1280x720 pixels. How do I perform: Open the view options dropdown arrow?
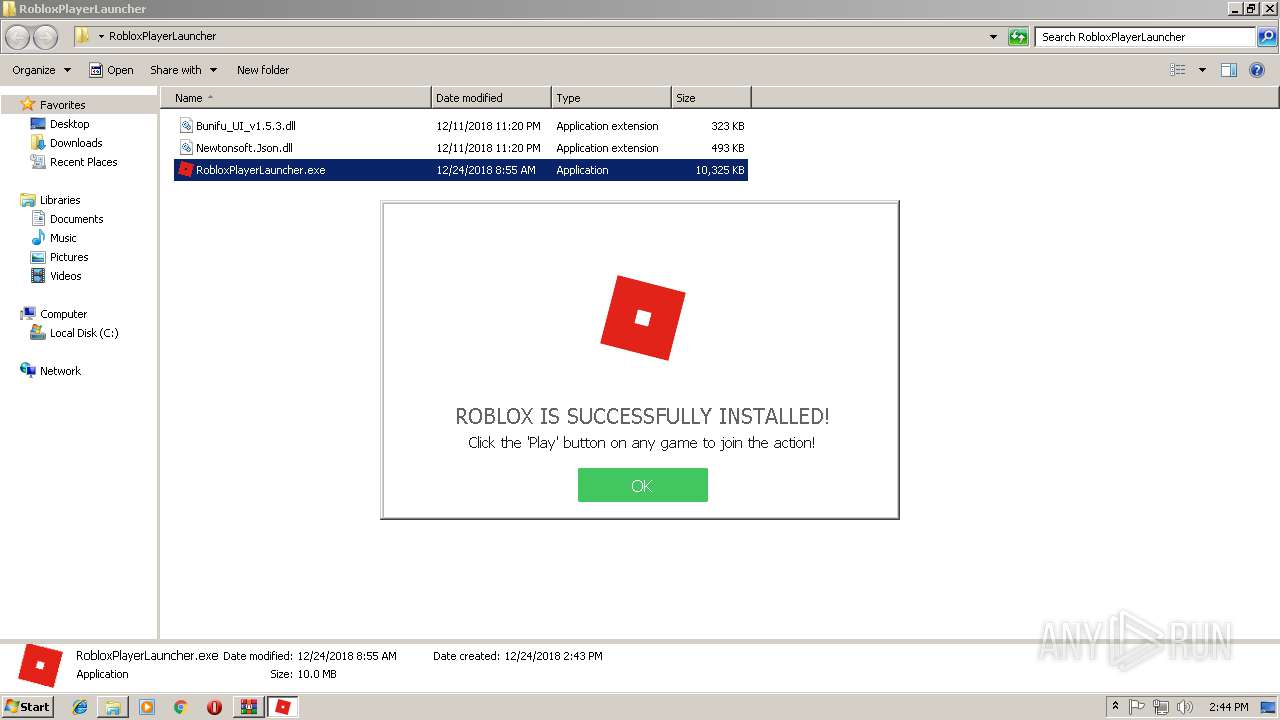(x=1202, y=70)
